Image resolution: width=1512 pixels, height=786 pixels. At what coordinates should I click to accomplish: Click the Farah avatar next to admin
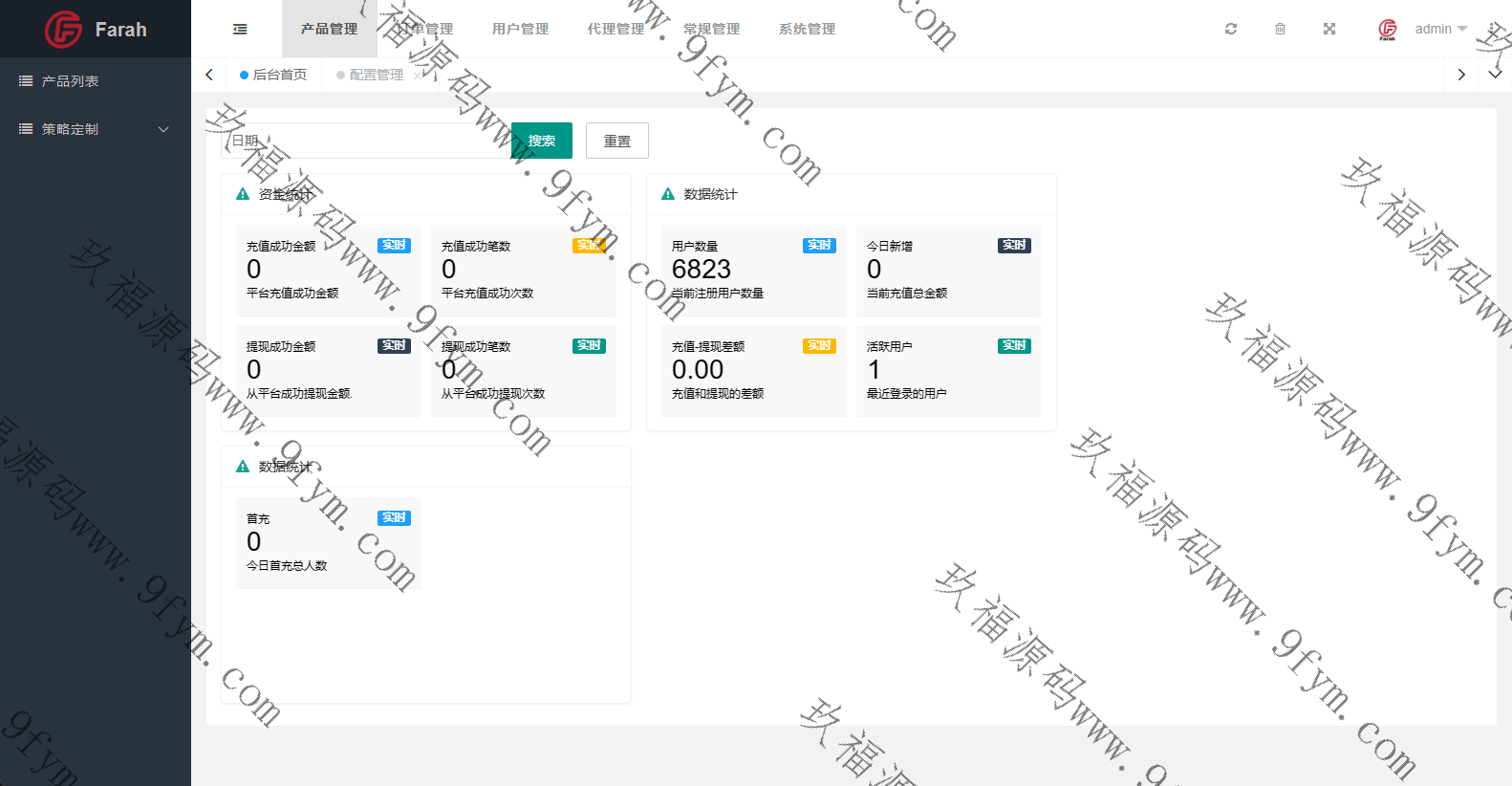[1388, 30]
